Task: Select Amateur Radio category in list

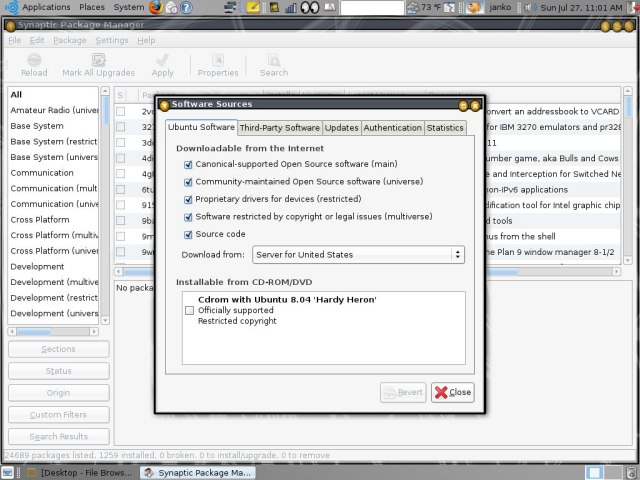Action: coord(53,110)
